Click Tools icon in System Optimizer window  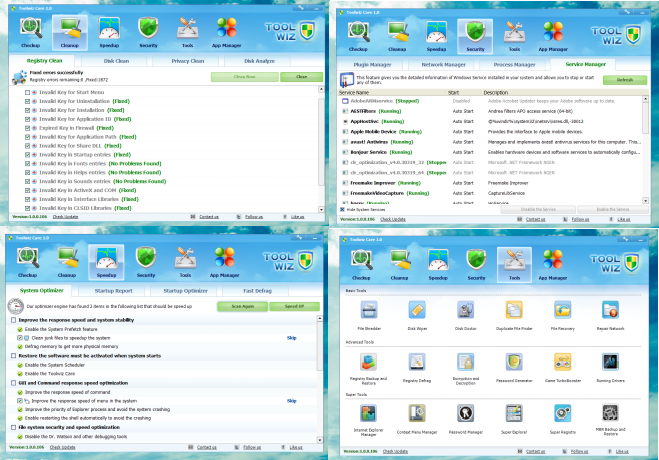[x=185, y=262]
